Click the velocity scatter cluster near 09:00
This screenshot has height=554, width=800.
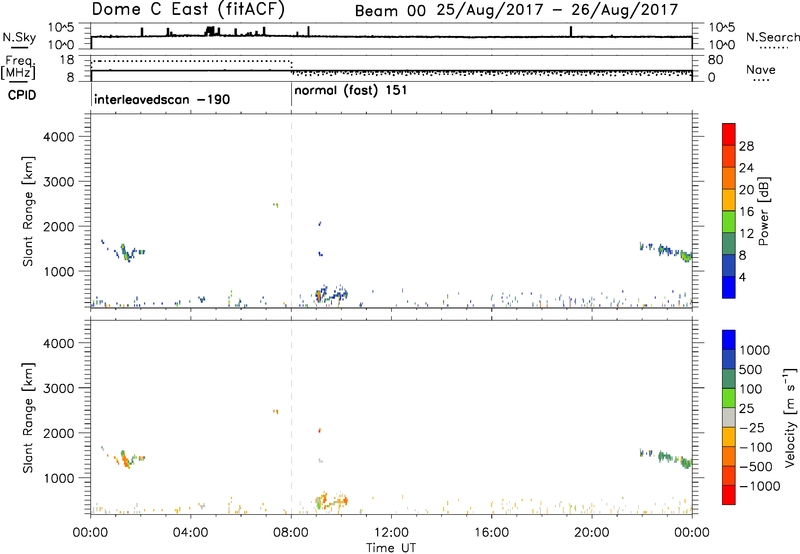pos(330,500)
